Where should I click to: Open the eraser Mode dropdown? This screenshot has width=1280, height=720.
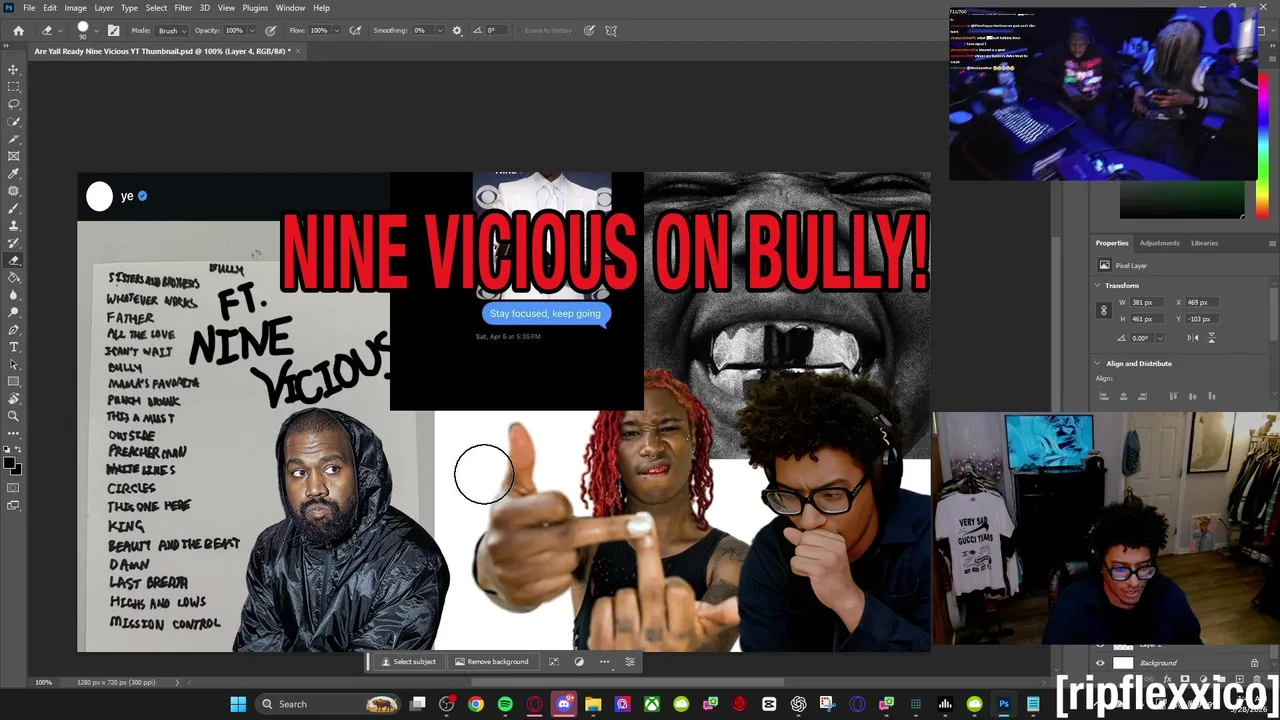pos(170,30)
